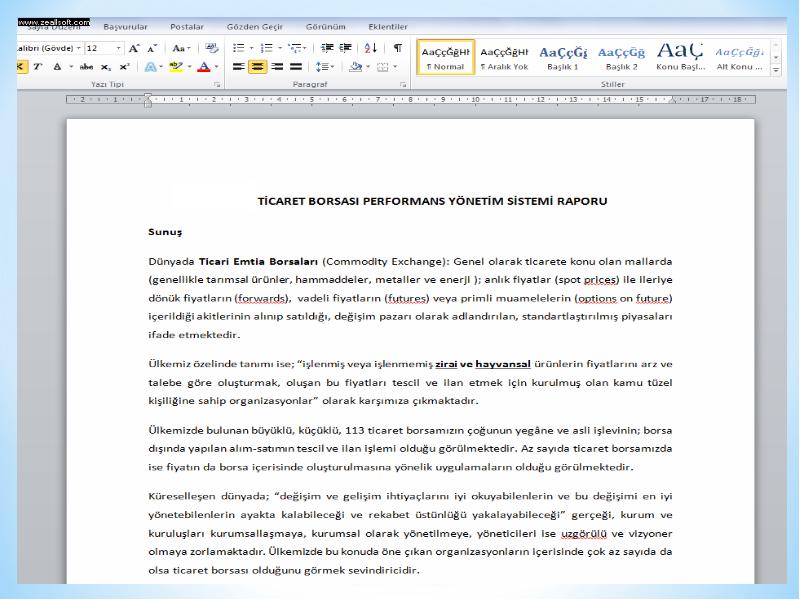Screen dimensions: 800x600
Task: Click the right indent marker on ruler
Action: point(672,100)
